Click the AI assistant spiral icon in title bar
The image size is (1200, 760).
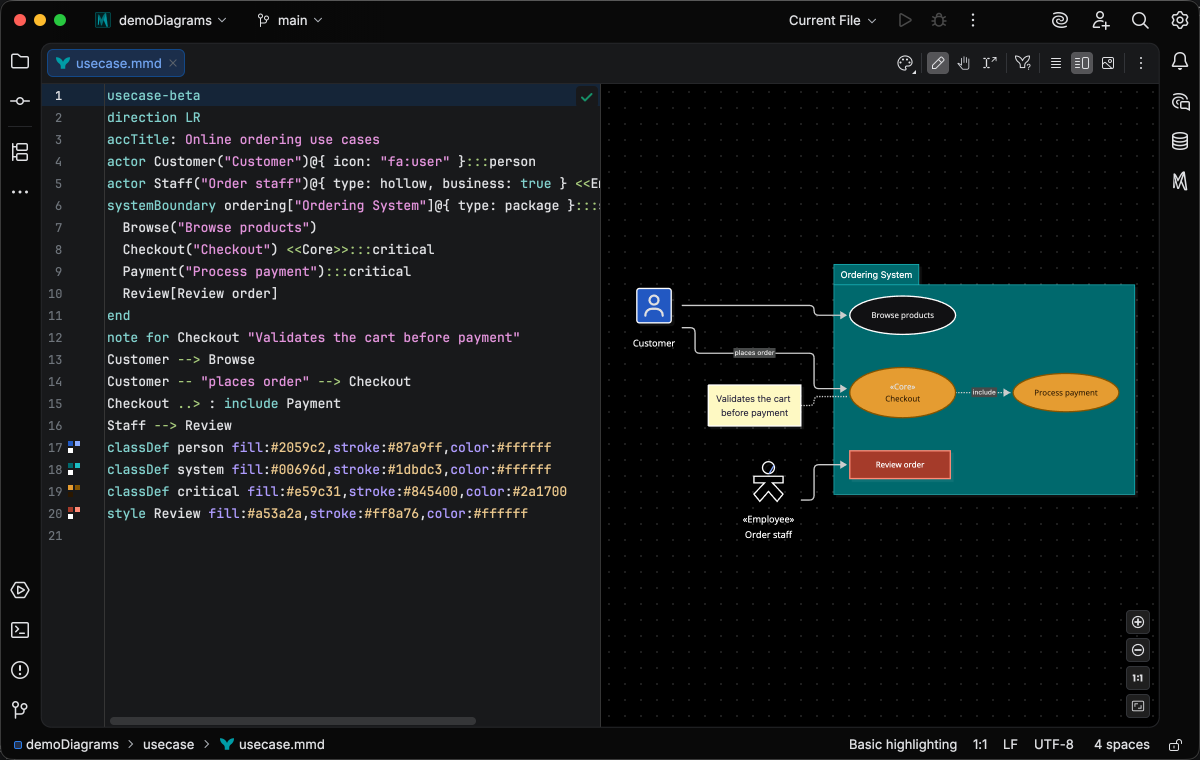click(1060, 20)
